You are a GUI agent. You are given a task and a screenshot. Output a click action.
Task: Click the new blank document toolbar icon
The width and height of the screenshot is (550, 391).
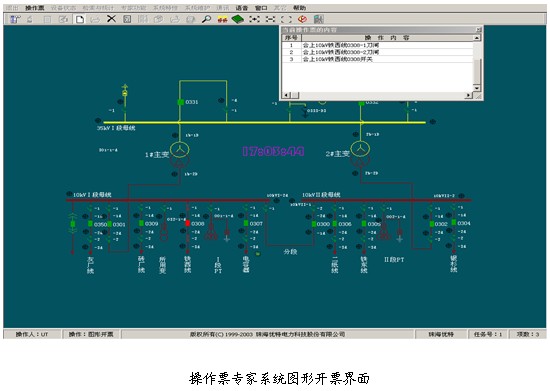[x=80, y=19]
